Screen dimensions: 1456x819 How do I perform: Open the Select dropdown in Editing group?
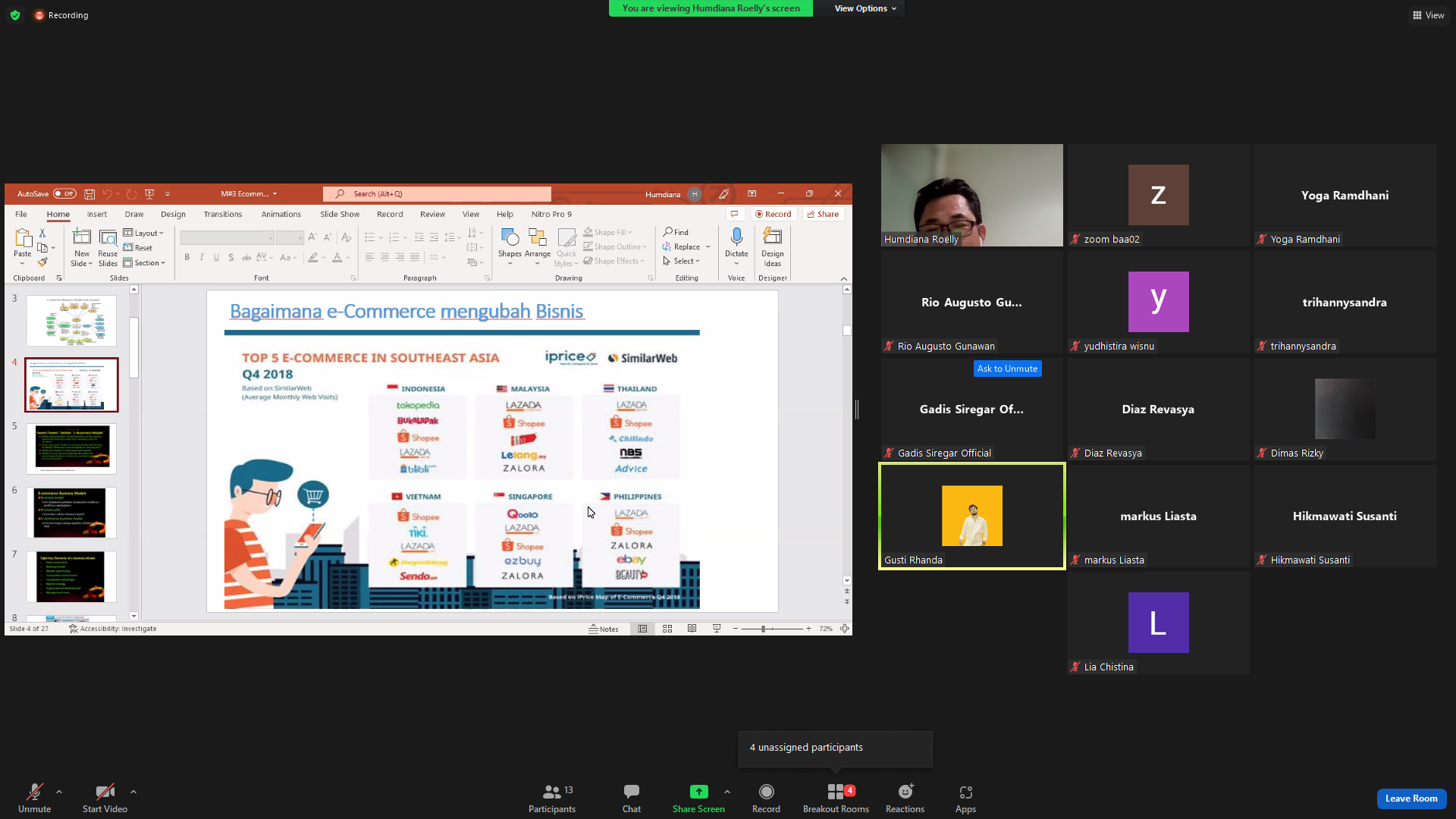point(681,261)
